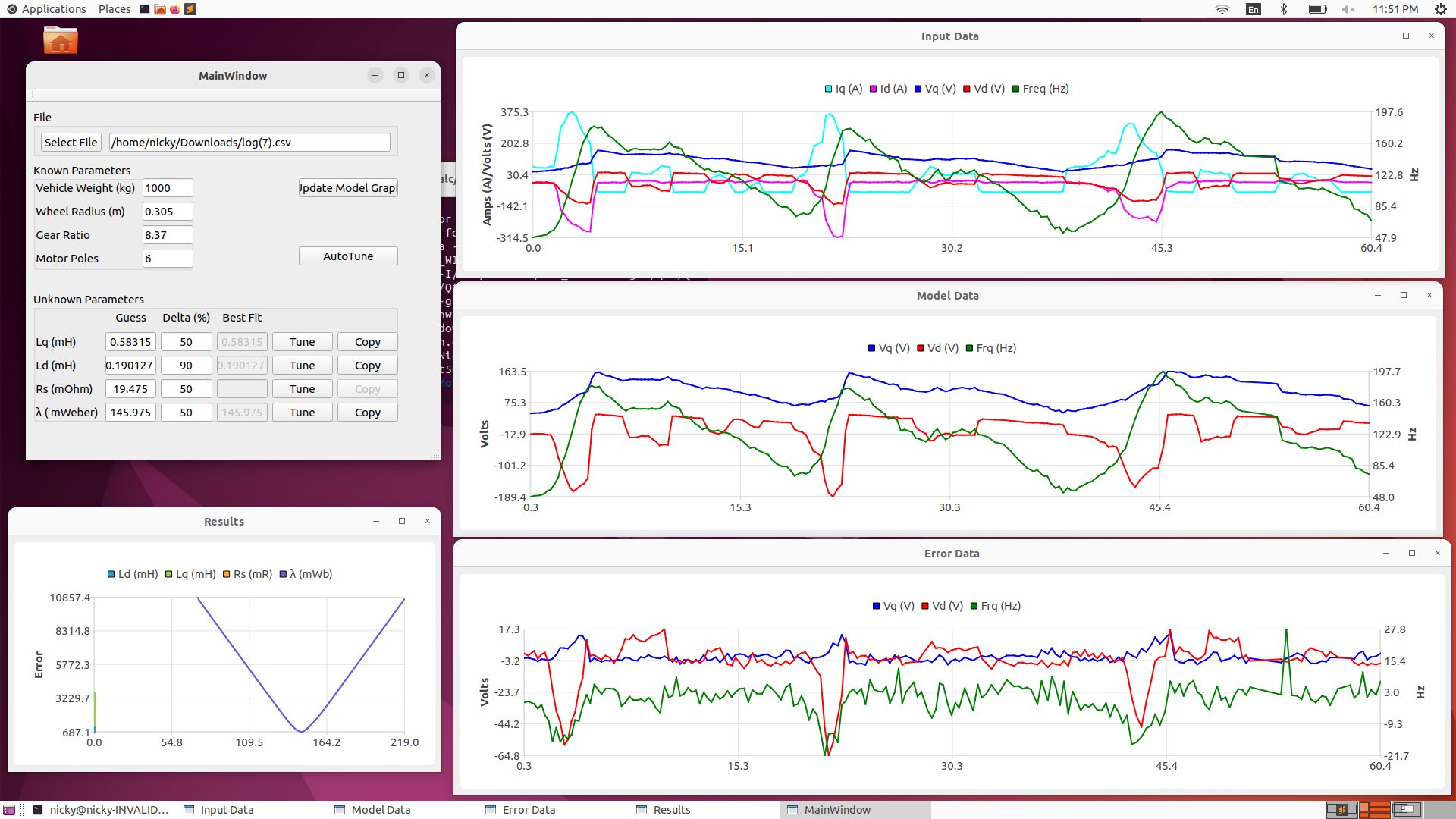Open terminal launcher in top panel
This screenshot has width=1456, height=819.
point(145,9)
